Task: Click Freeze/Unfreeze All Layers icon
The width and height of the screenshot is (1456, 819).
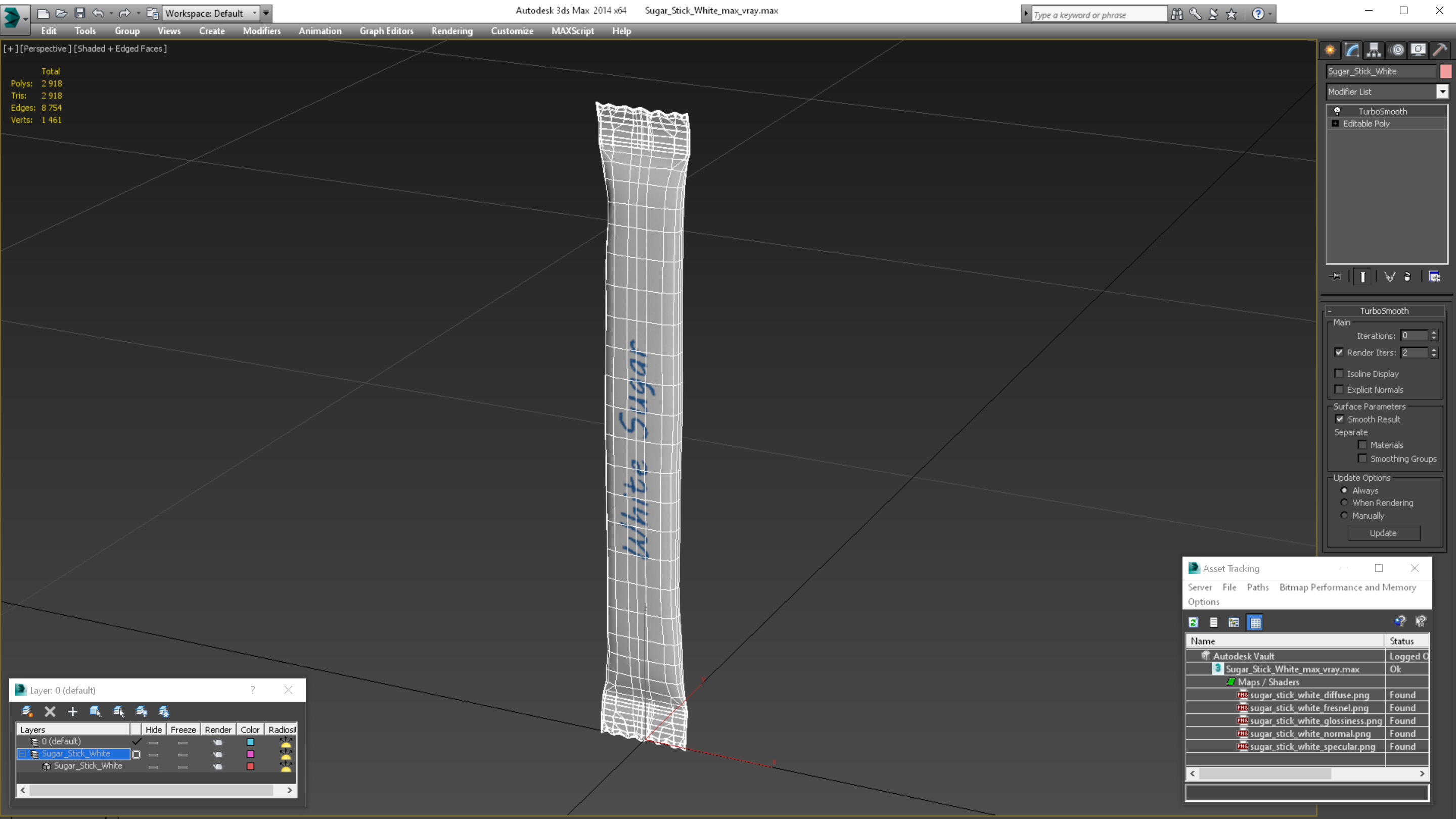Action: 164,712
